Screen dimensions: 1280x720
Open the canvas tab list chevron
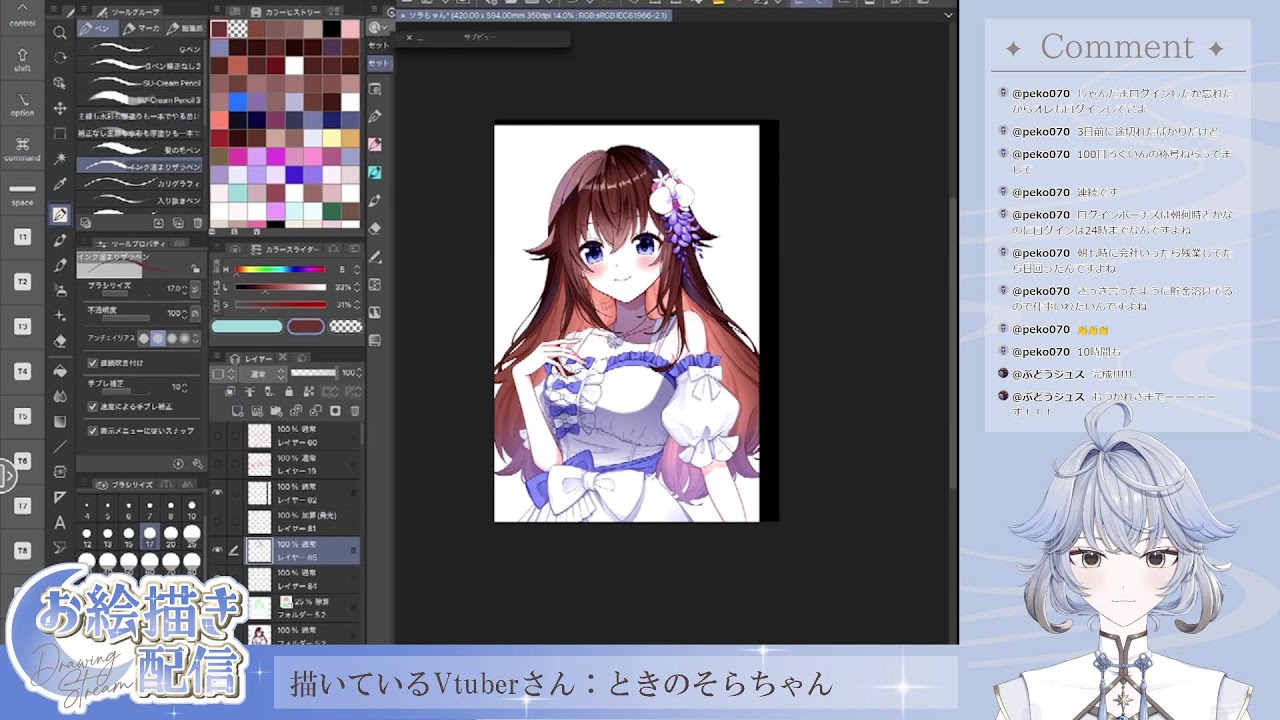click(x=948, y=15)
